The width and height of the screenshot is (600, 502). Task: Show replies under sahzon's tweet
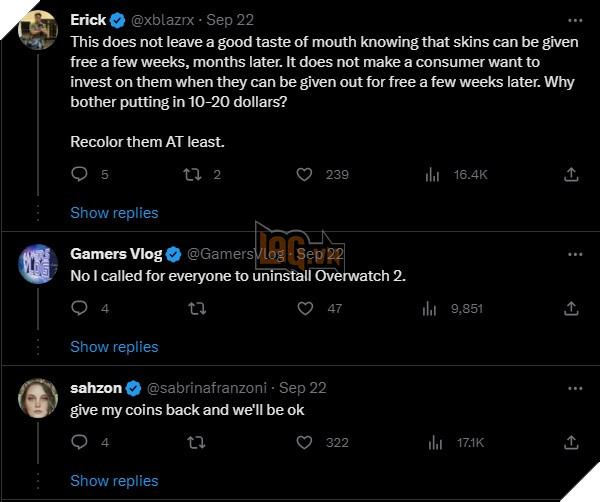[114, 480]
